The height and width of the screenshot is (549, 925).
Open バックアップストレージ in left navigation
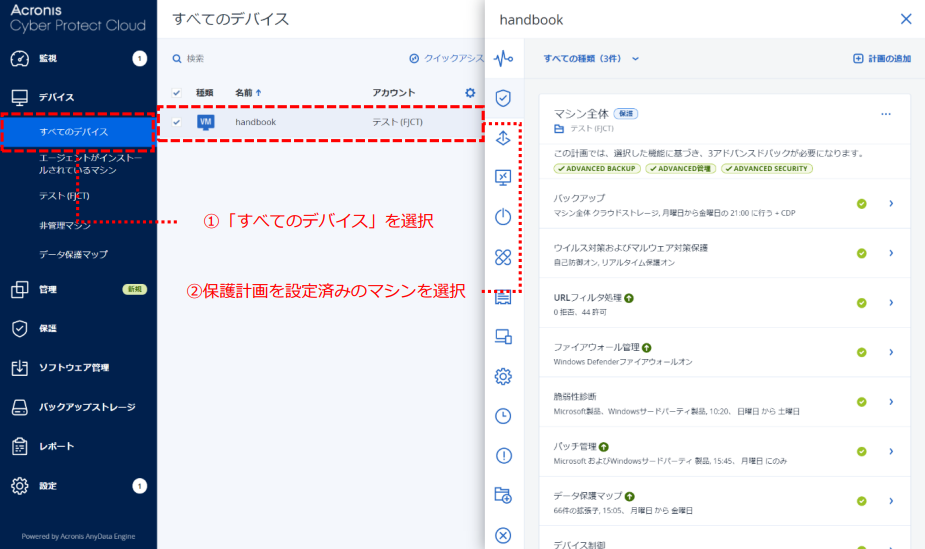click(86, 407)
